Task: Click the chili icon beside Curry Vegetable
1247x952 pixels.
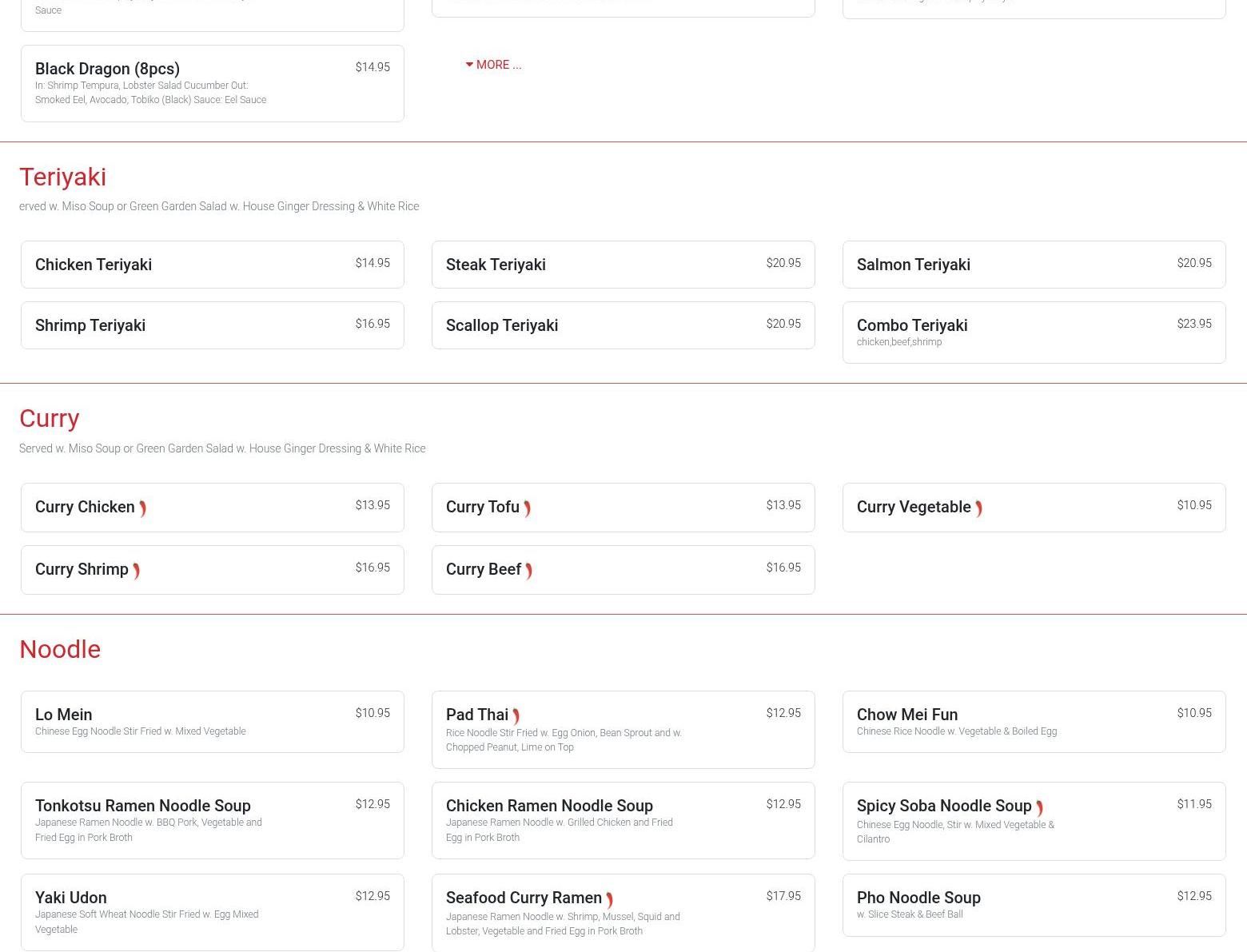Action: (x=978, y=508)
